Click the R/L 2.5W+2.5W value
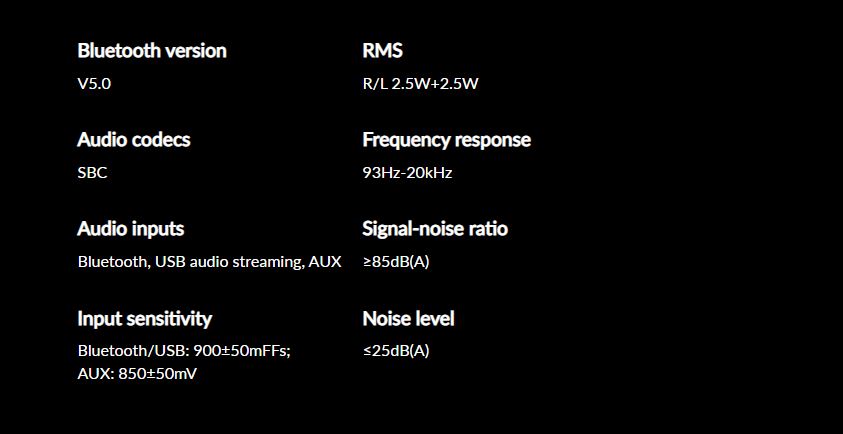 pos(420,84)
